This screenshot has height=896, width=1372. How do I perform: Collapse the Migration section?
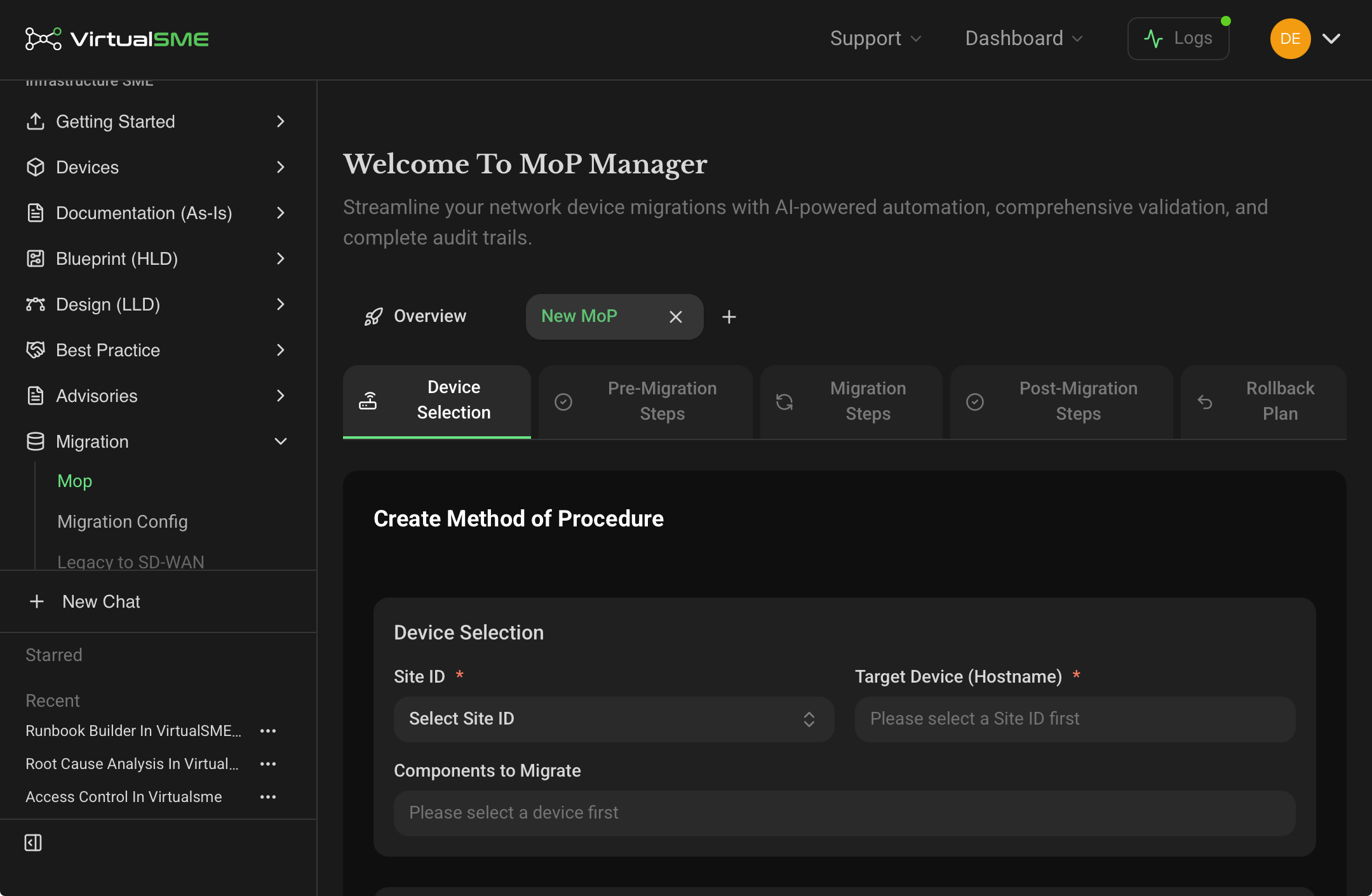coord(281,441)
